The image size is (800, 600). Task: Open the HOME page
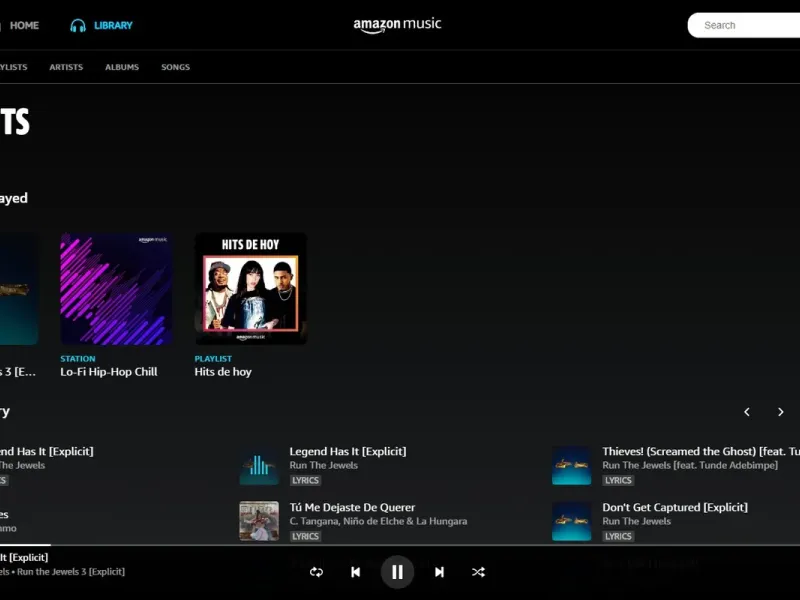24,26
